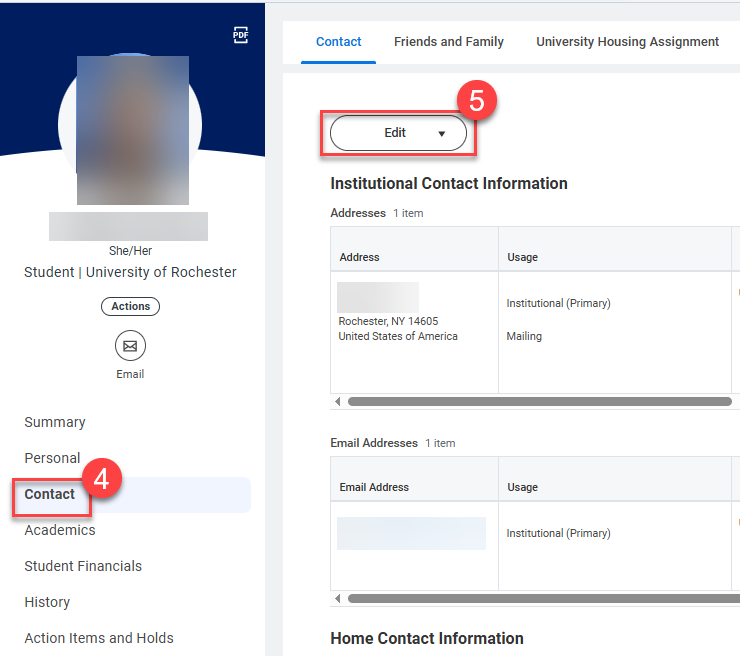Click the Home Contact Information heading

coord(427,639)
